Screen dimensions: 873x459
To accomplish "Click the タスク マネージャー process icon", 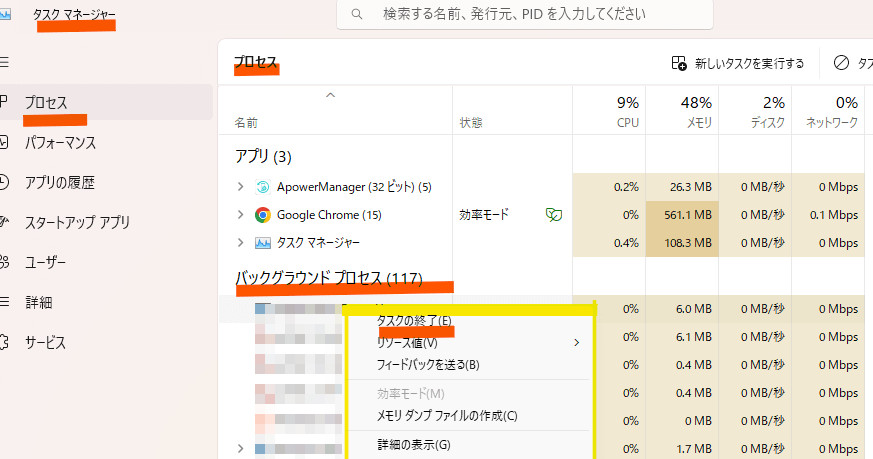I will coord(263,243).
